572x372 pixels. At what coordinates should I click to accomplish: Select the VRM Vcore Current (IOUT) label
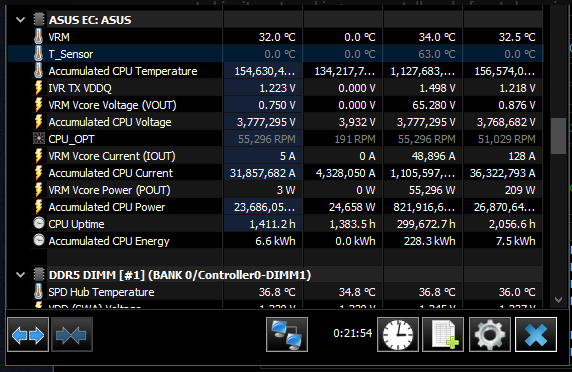[112, 156]
